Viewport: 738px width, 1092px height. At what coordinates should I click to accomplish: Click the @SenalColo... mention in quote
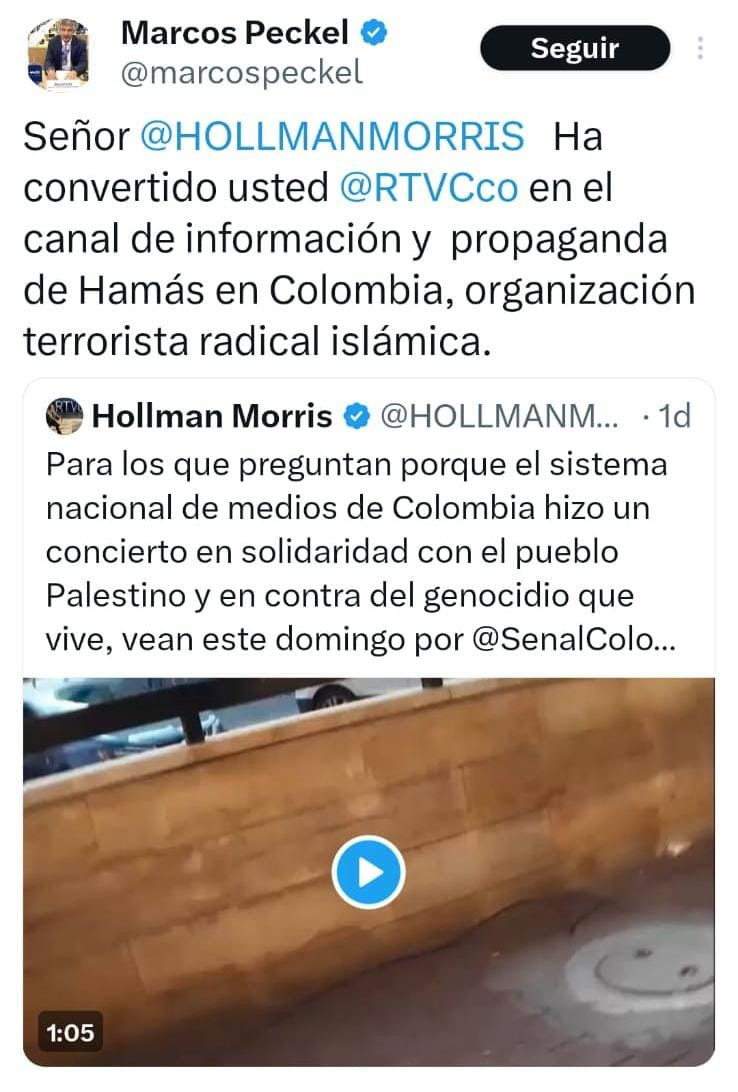[x=574, y=639]
